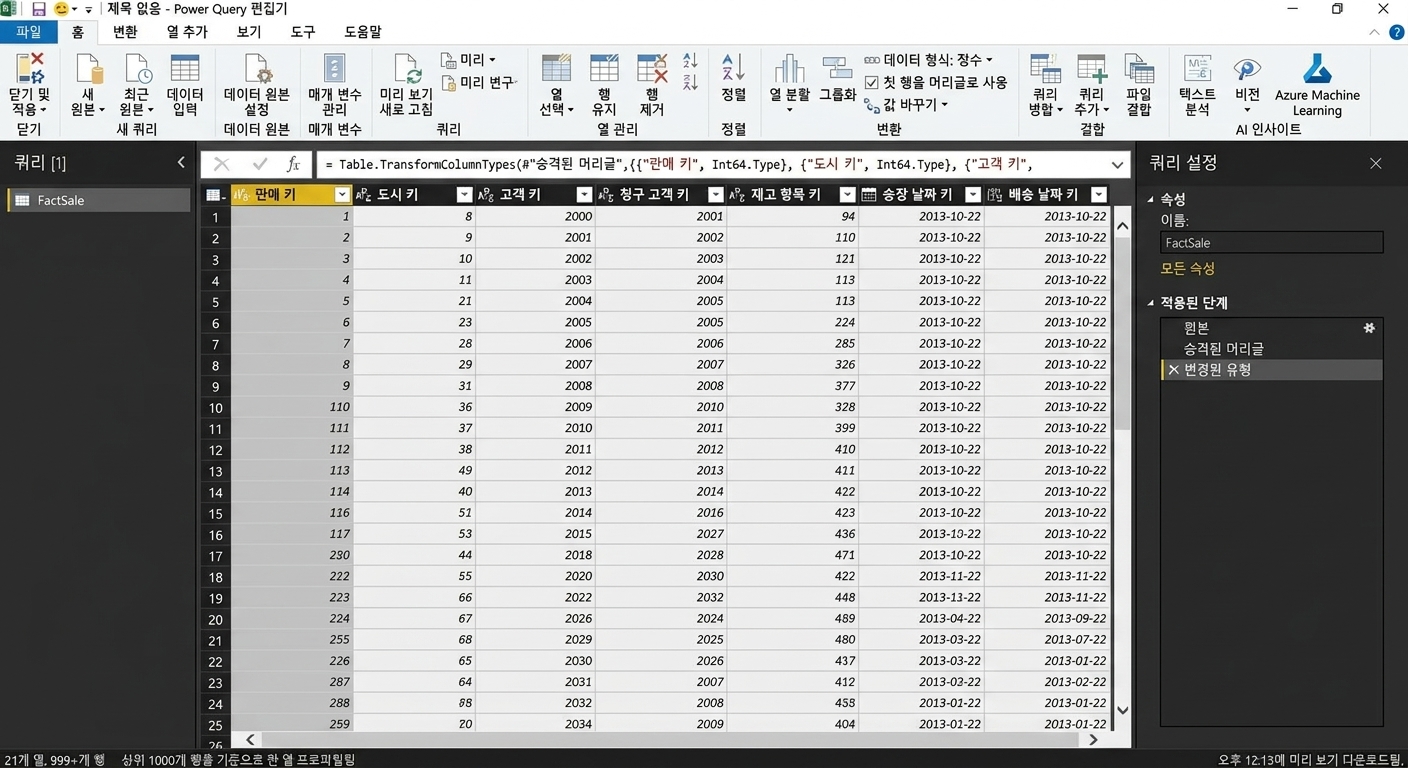Select the FactSale query
1408x768 pixels.
coord(98,200)
